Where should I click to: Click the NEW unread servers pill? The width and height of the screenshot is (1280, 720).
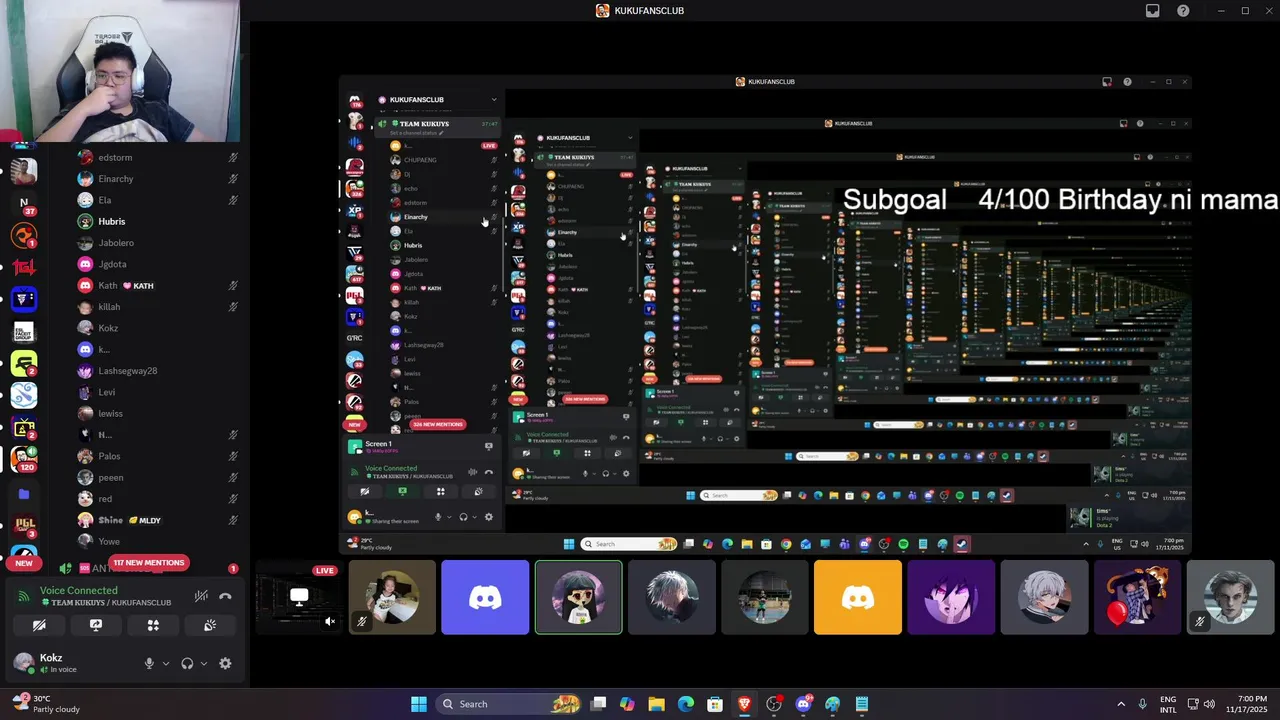[24, 563]
